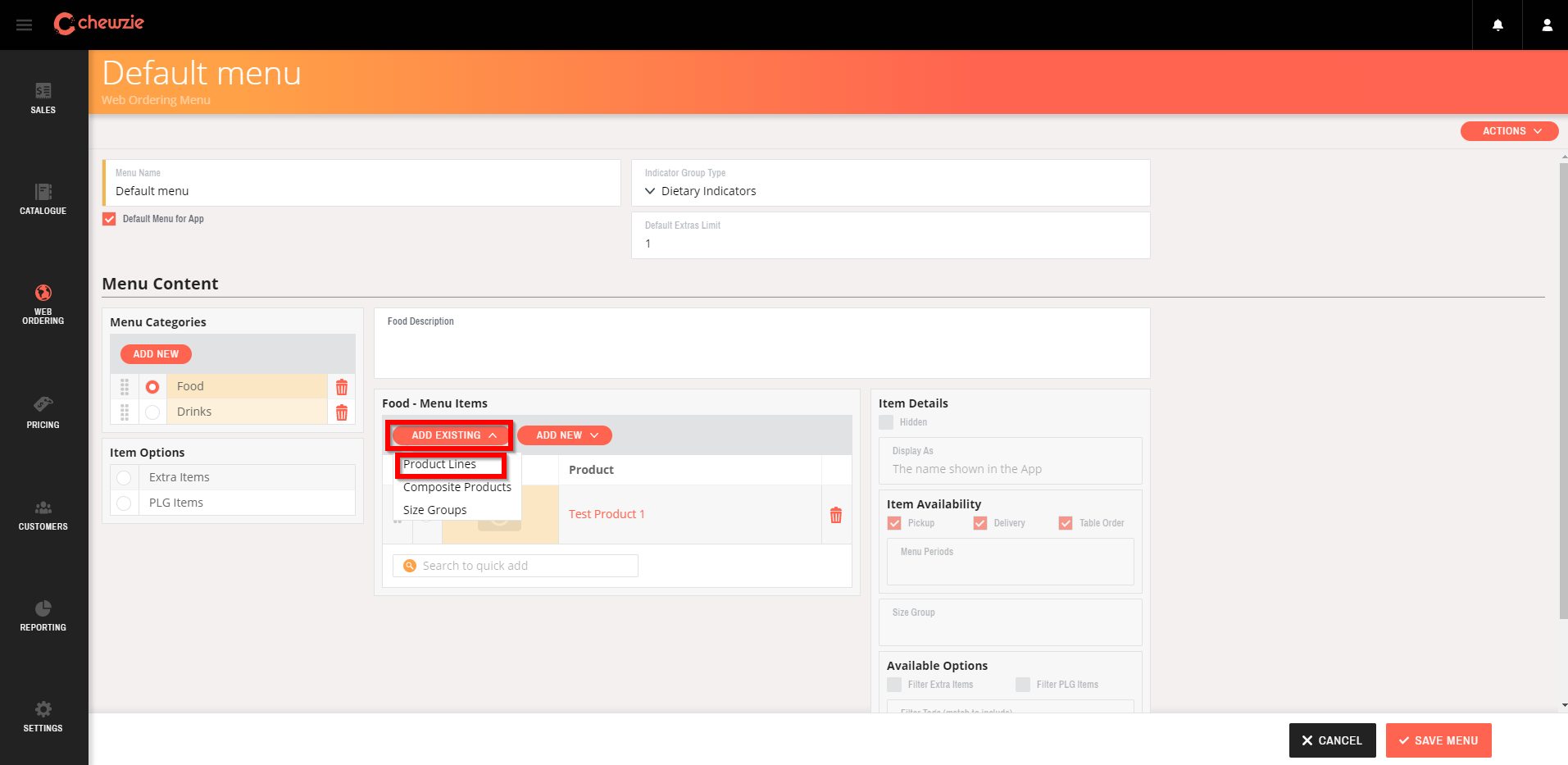Click the Default Extras Limit field
Screen dimensions: 1568x765
pos(891,235)
